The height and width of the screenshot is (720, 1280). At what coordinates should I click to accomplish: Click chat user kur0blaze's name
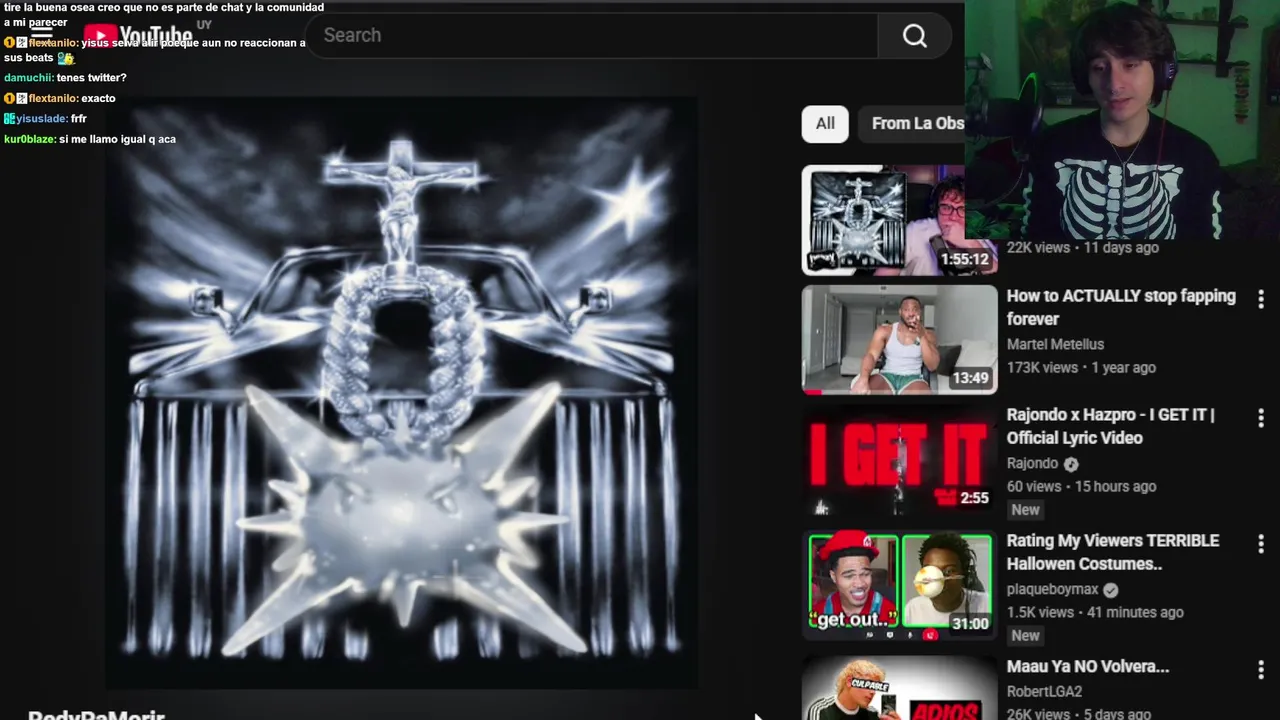click(29, 139)
